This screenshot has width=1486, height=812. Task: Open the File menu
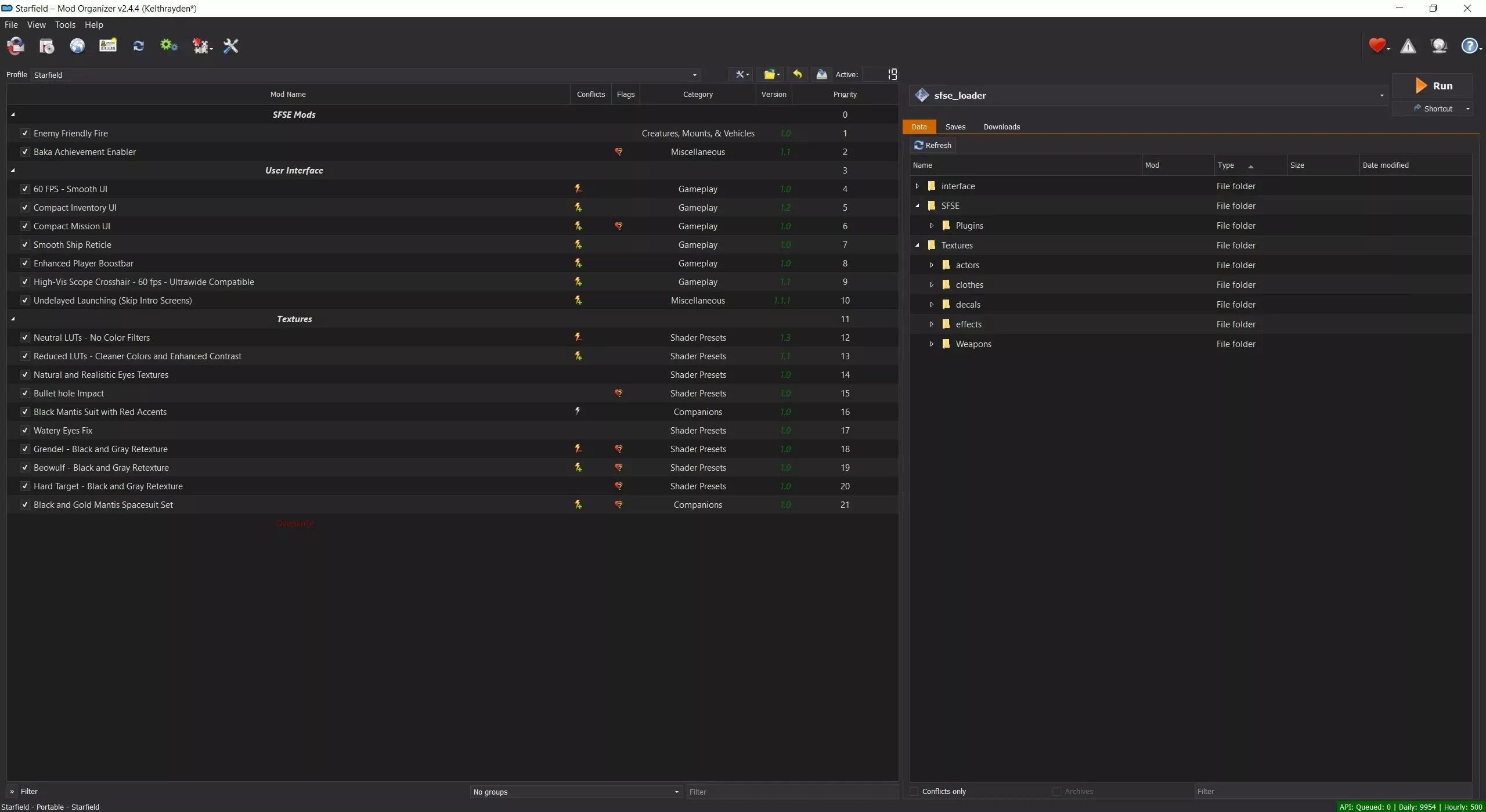coord(11,24)
